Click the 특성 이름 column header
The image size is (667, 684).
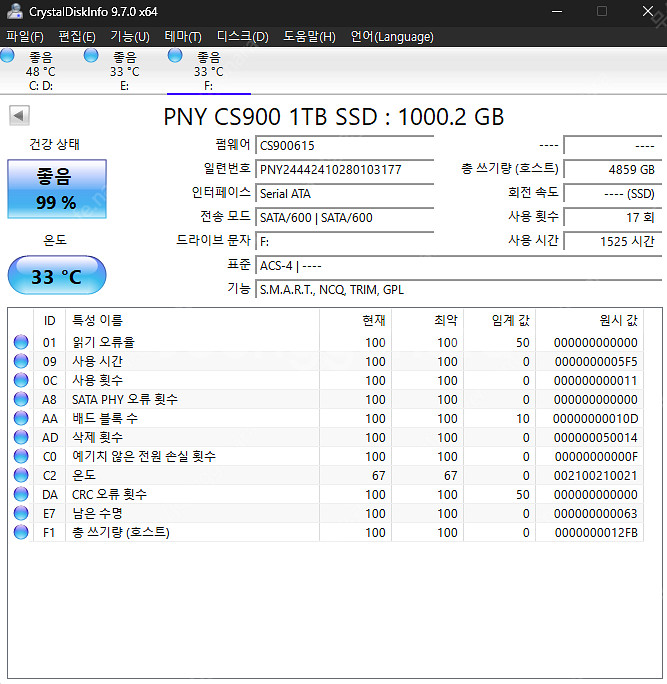(192, 321)
